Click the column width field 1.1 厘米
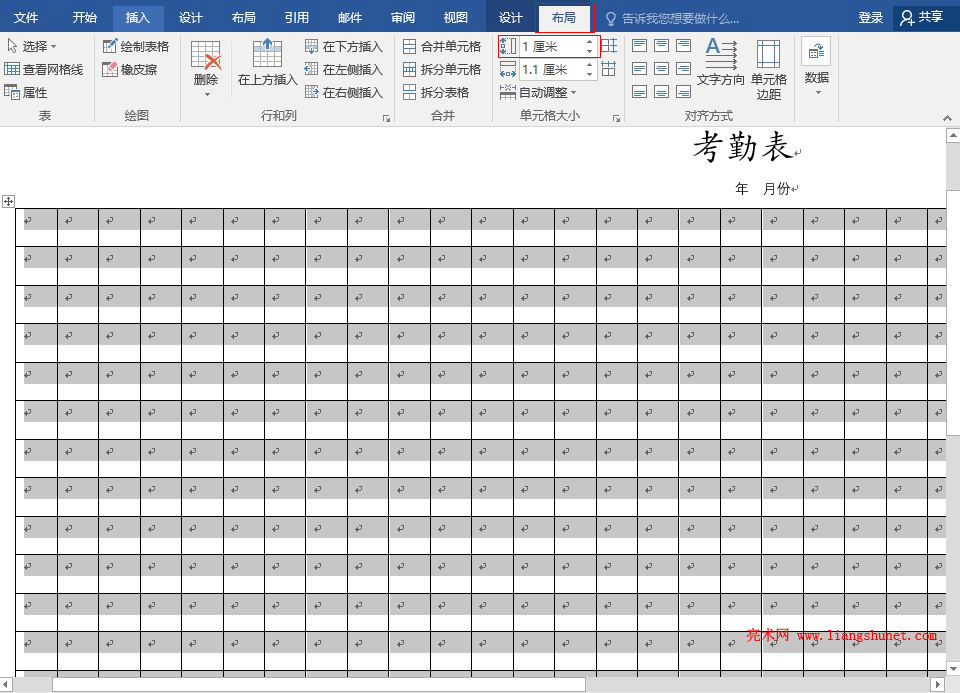 (x=551, y=69)
